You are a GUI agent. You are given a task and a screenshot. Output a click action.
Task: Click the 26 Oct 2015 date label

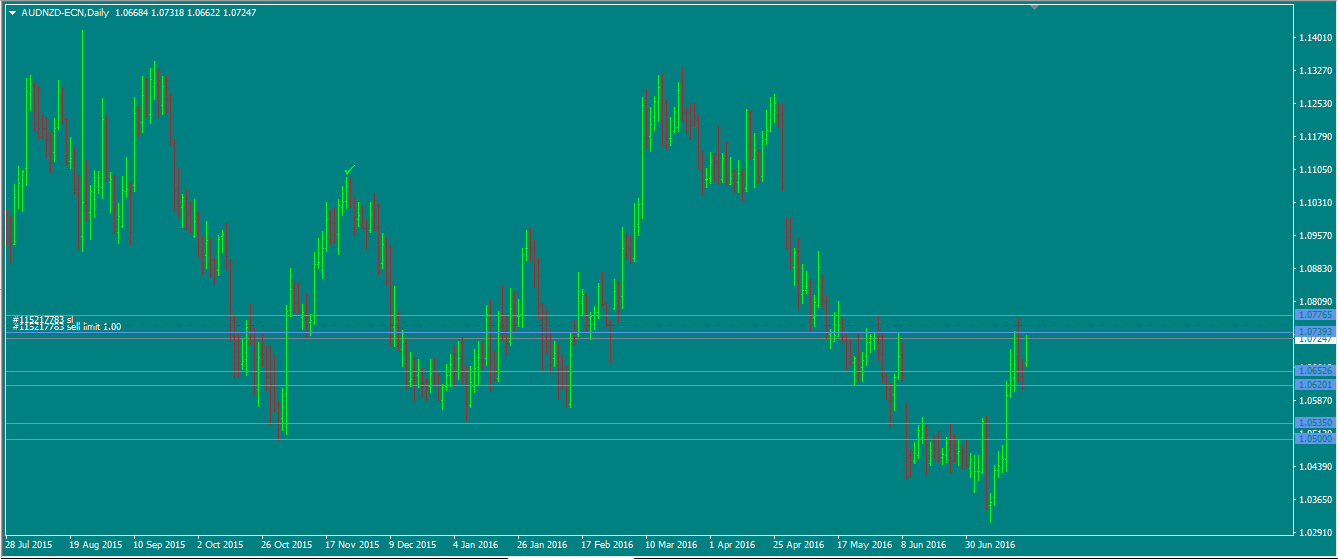pyautogui.click(x=287, y=546)
